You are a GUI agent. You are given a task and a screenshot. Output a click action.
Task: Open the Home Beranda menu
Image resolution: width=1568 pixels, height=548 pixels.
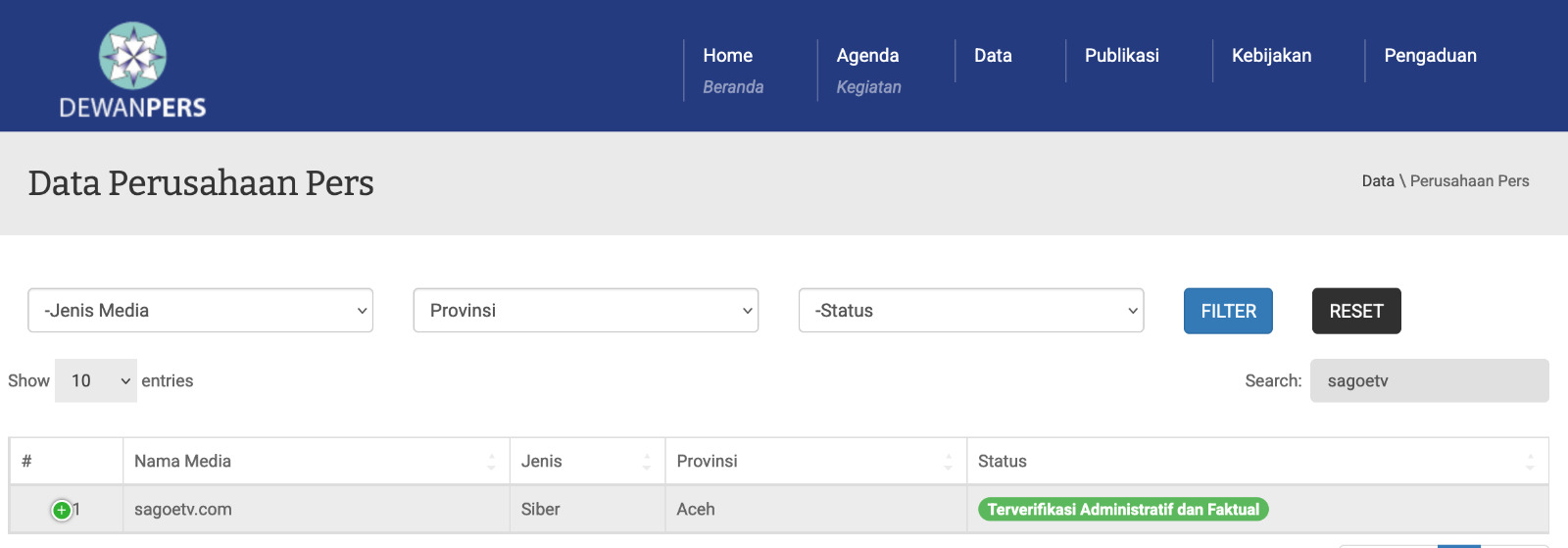tap(733, 71)
